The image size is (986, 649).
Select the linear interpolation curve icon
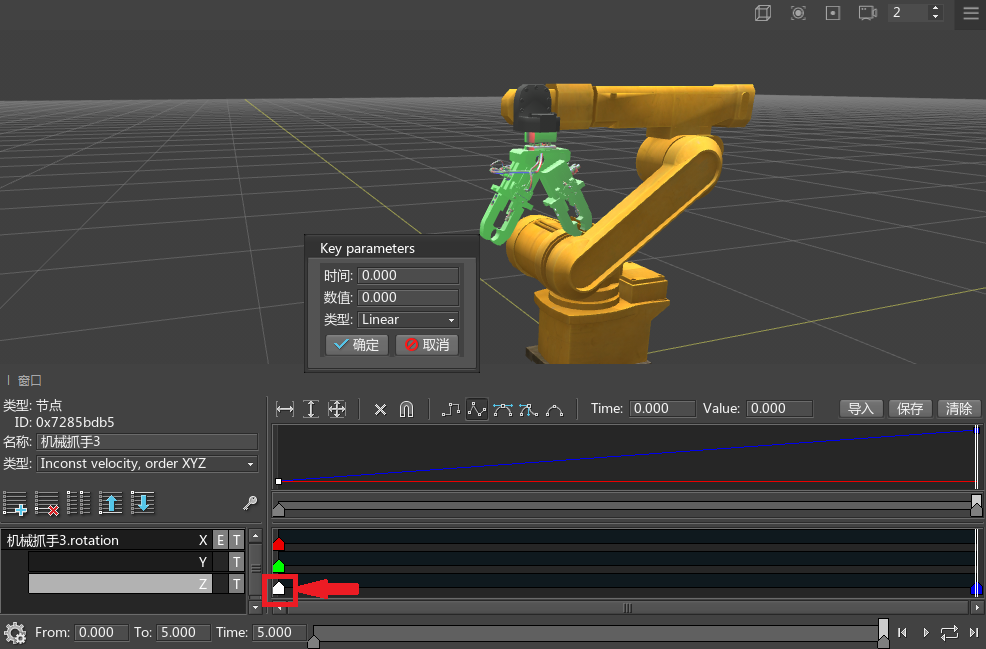(477, 409)
